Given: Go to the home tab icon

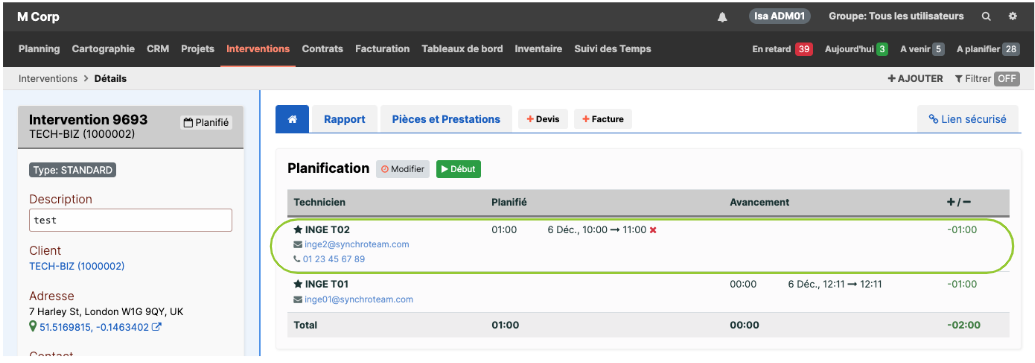Looking at the screenshot, I should tap(292, 119).
